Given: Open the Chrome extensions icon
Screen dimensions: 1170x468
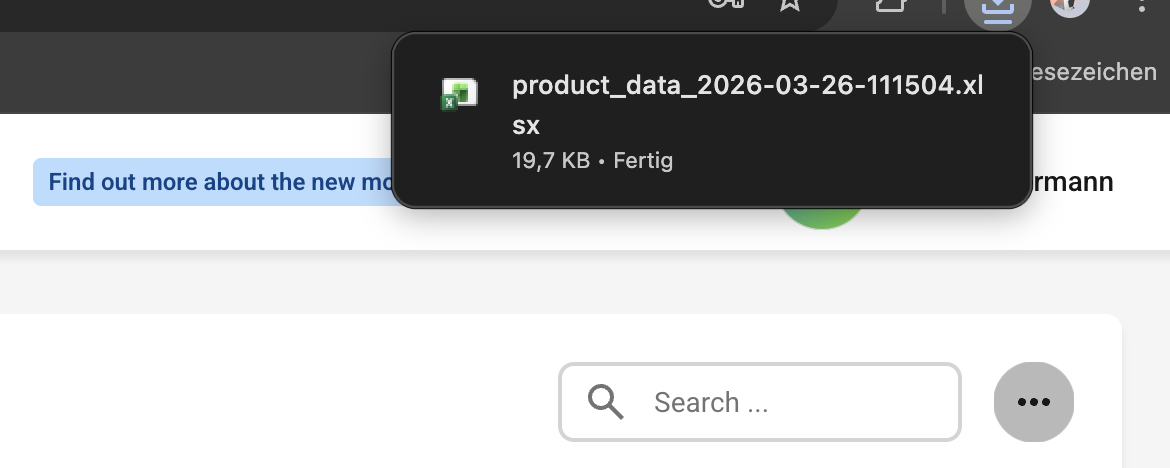Looking at the screenshot, I should (x=890, y=5).
